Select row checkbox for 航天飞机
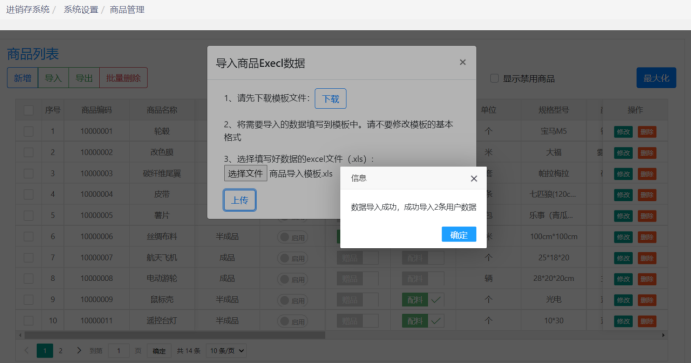The width and height of the screenshot is (692, 364). [x=29, y=257]
